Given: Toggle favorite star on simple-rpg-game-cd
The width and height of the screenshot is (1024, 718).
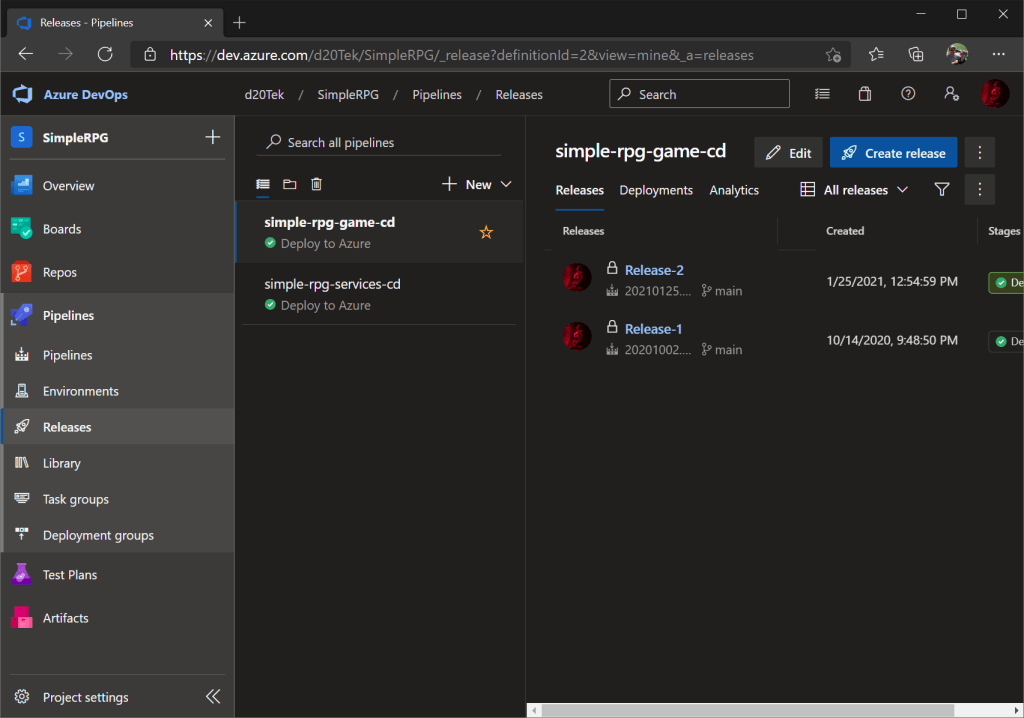Looking at the screenshot, I should click(x=486, y=232).
